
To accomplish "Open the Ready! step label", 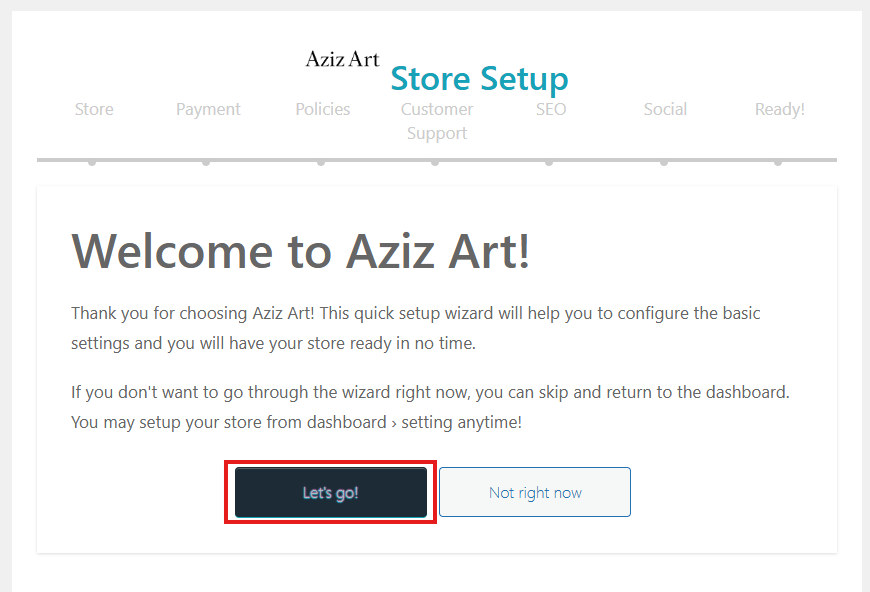I will click(x=779, y=109).
